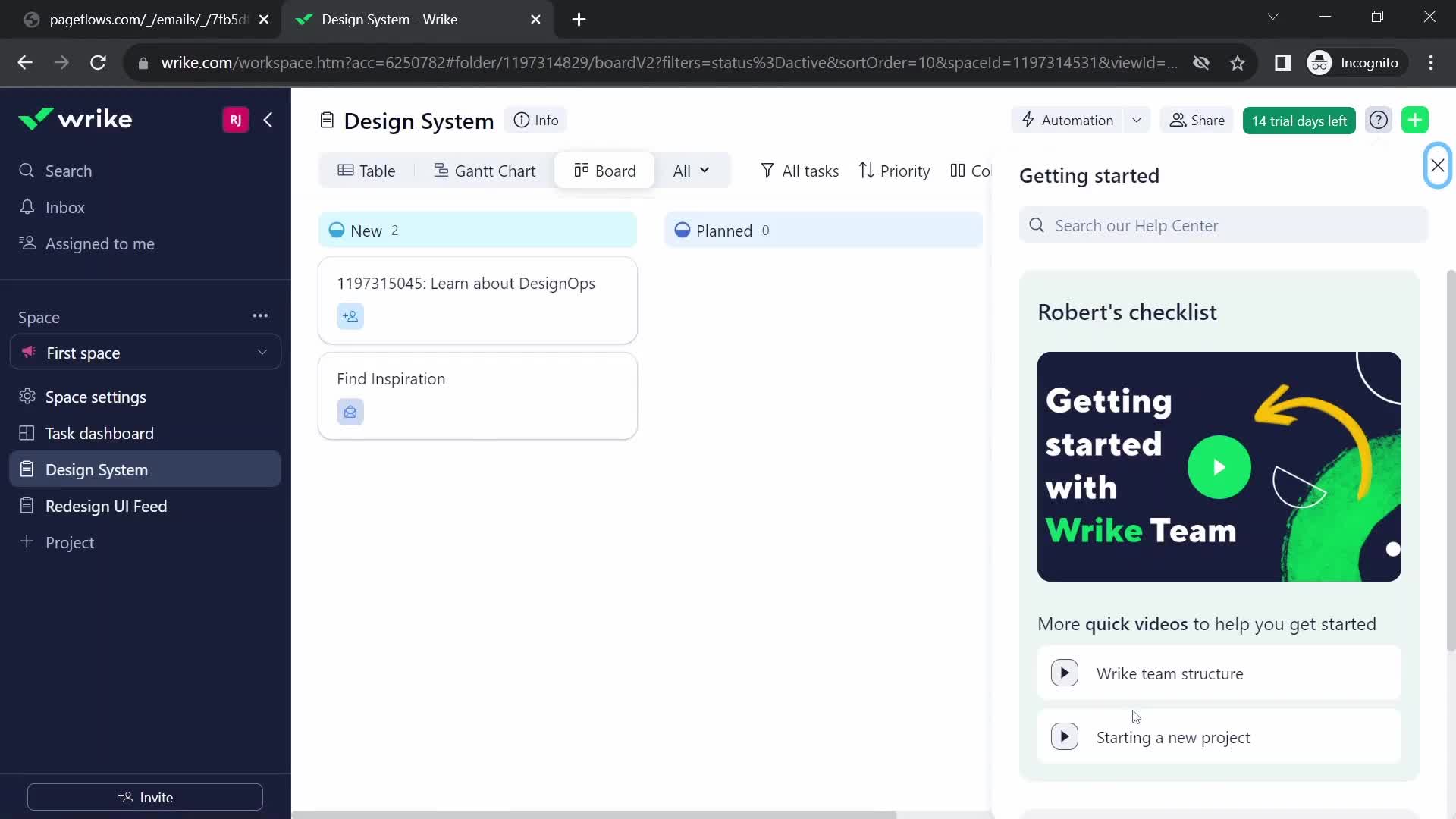Open the Automation dropdown arrow
Screen dimensions: 1456x819
click(x=1137, y=120)
